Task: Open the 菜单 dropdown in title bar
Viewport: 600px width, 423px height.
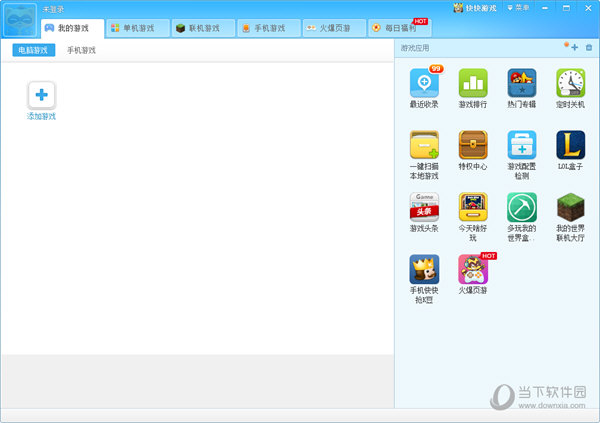Action: click(x=518, y=8)
